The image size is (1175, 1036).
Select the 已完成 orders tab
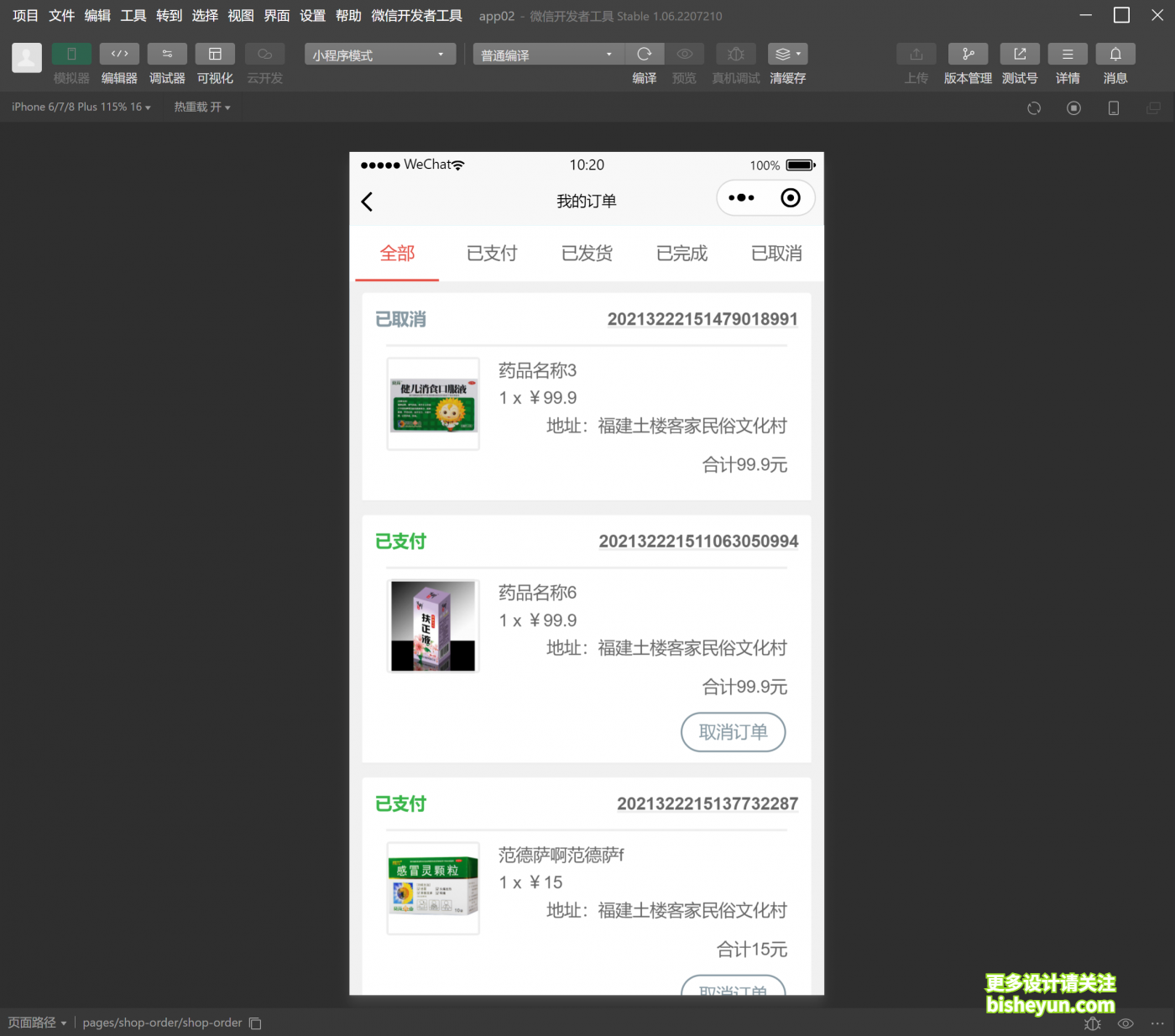pyautogui.click(x=681, y=254)
